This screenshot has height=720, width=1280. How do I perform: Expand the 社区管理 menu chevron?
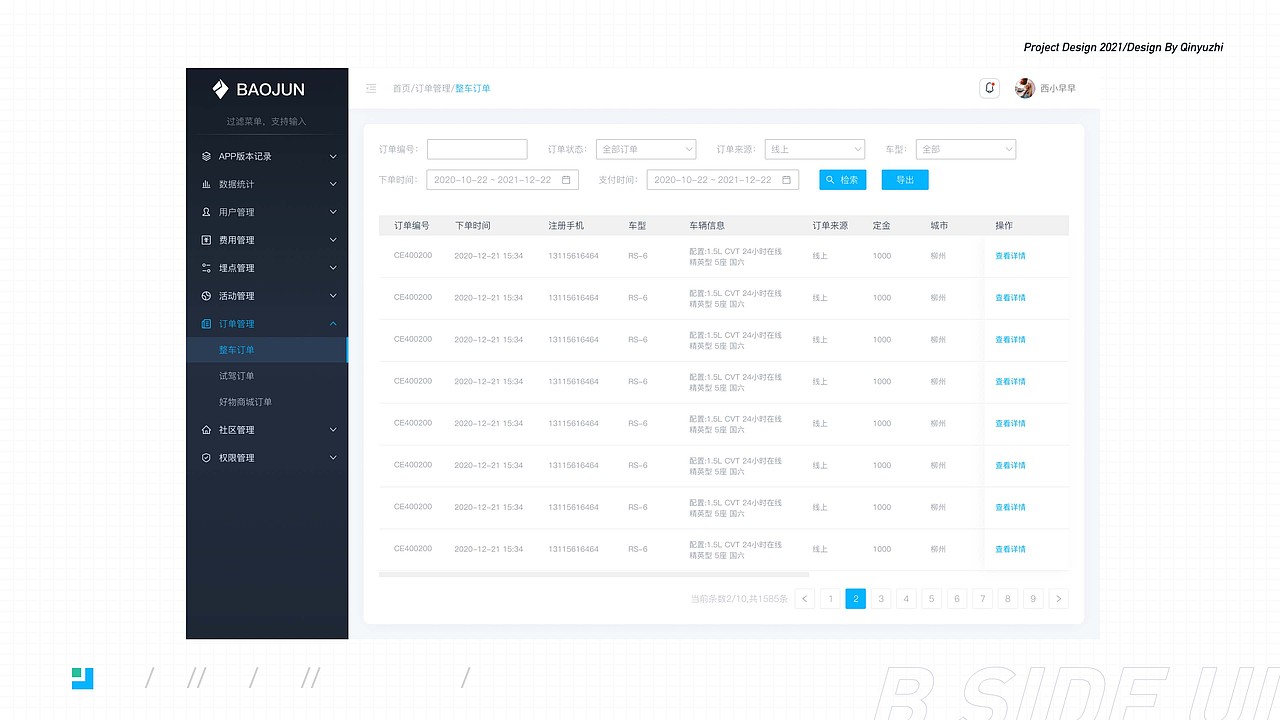click(333, 430)
